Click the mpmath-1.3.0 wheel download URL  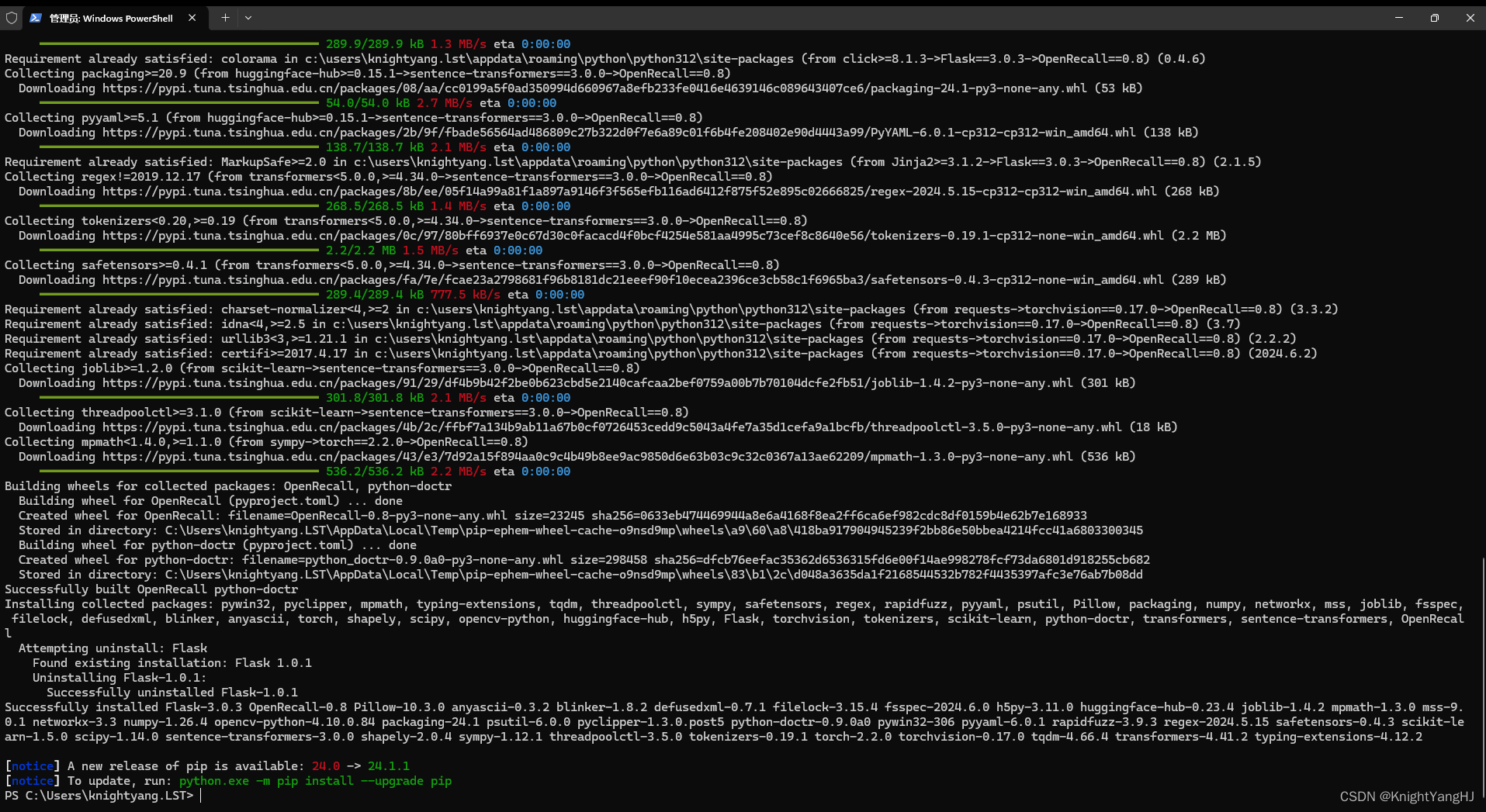tap(587, 457)
